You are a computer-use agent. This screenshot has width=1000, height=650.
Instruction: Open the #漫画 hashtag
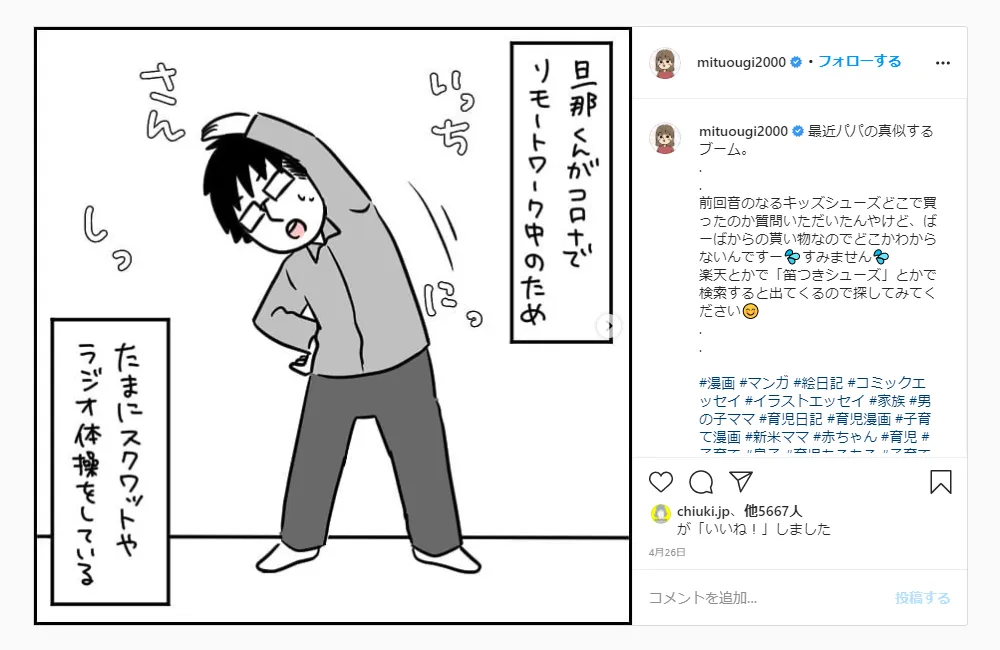pyautogui.click(x=717, y=383)
